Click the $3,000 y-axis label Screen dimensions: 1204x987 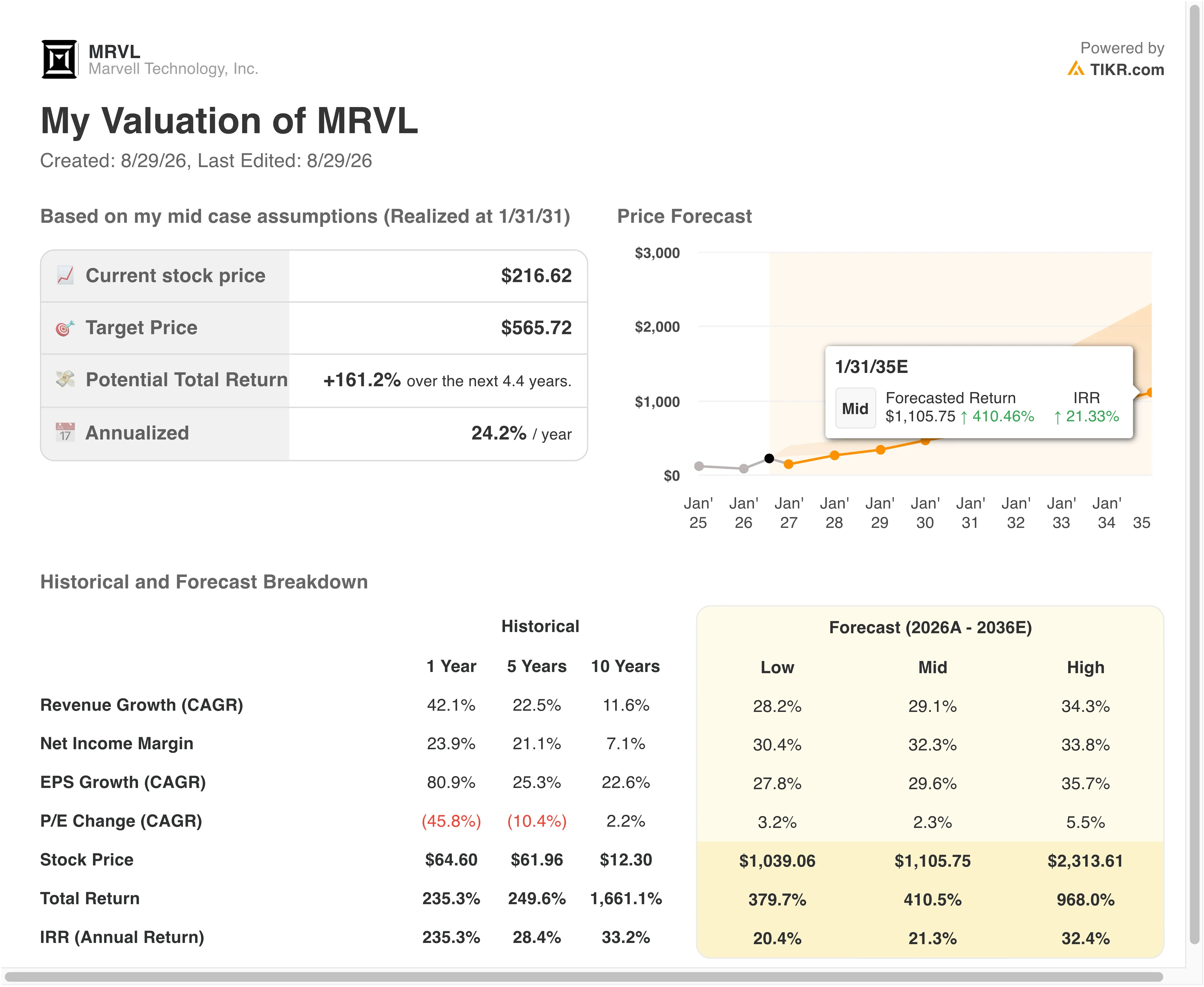(x=657, y=253)
